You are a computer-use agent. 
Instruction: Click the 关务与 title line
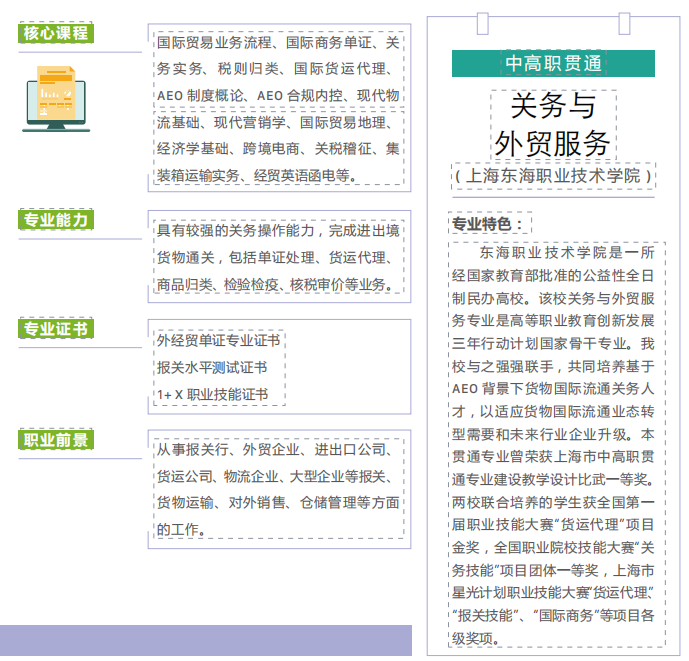[553, 105]
